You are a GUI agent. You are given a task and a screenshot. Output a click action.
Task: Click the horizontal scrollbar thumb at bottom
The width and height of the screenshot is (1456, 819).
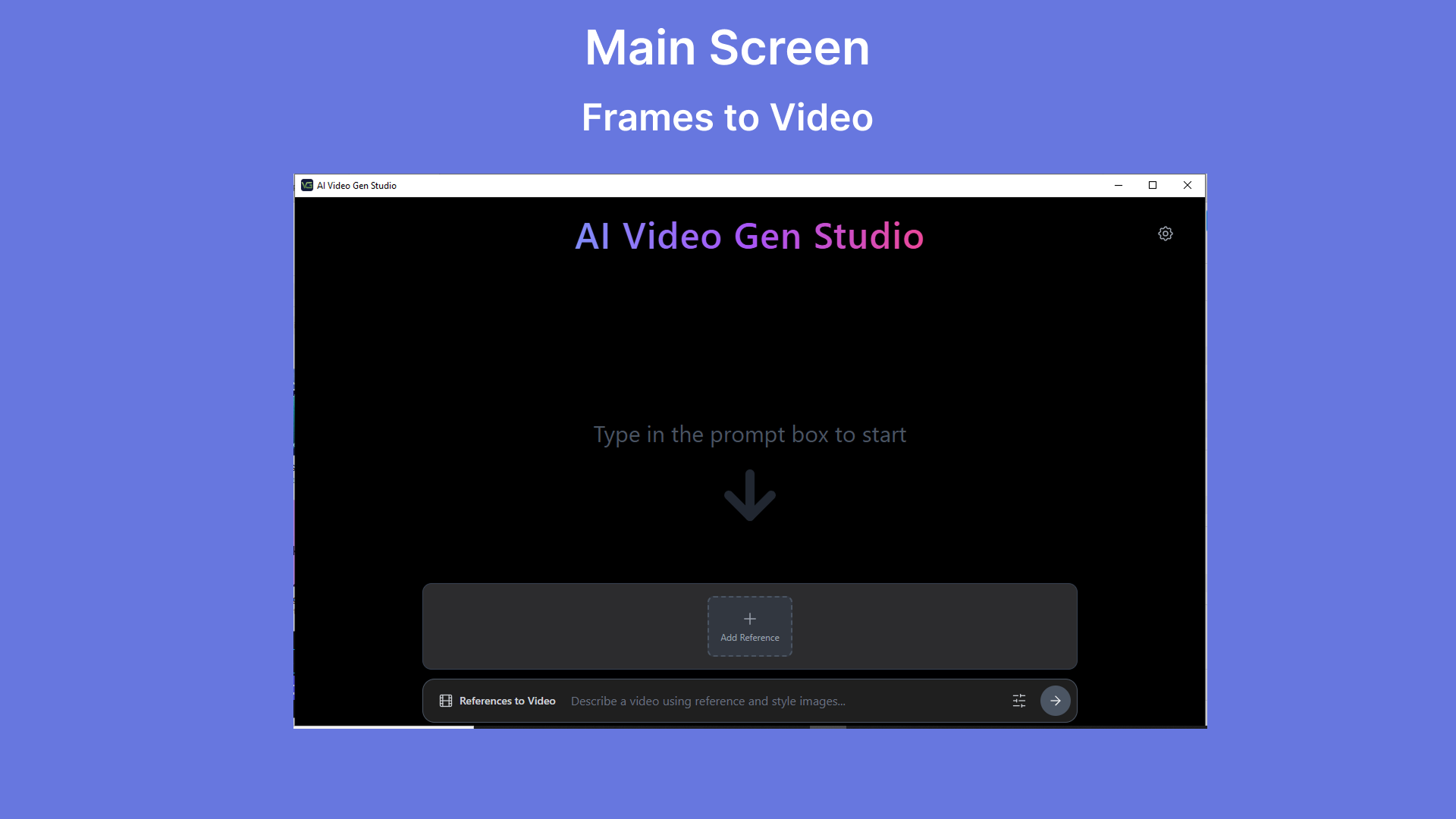(x=828, y=727)
